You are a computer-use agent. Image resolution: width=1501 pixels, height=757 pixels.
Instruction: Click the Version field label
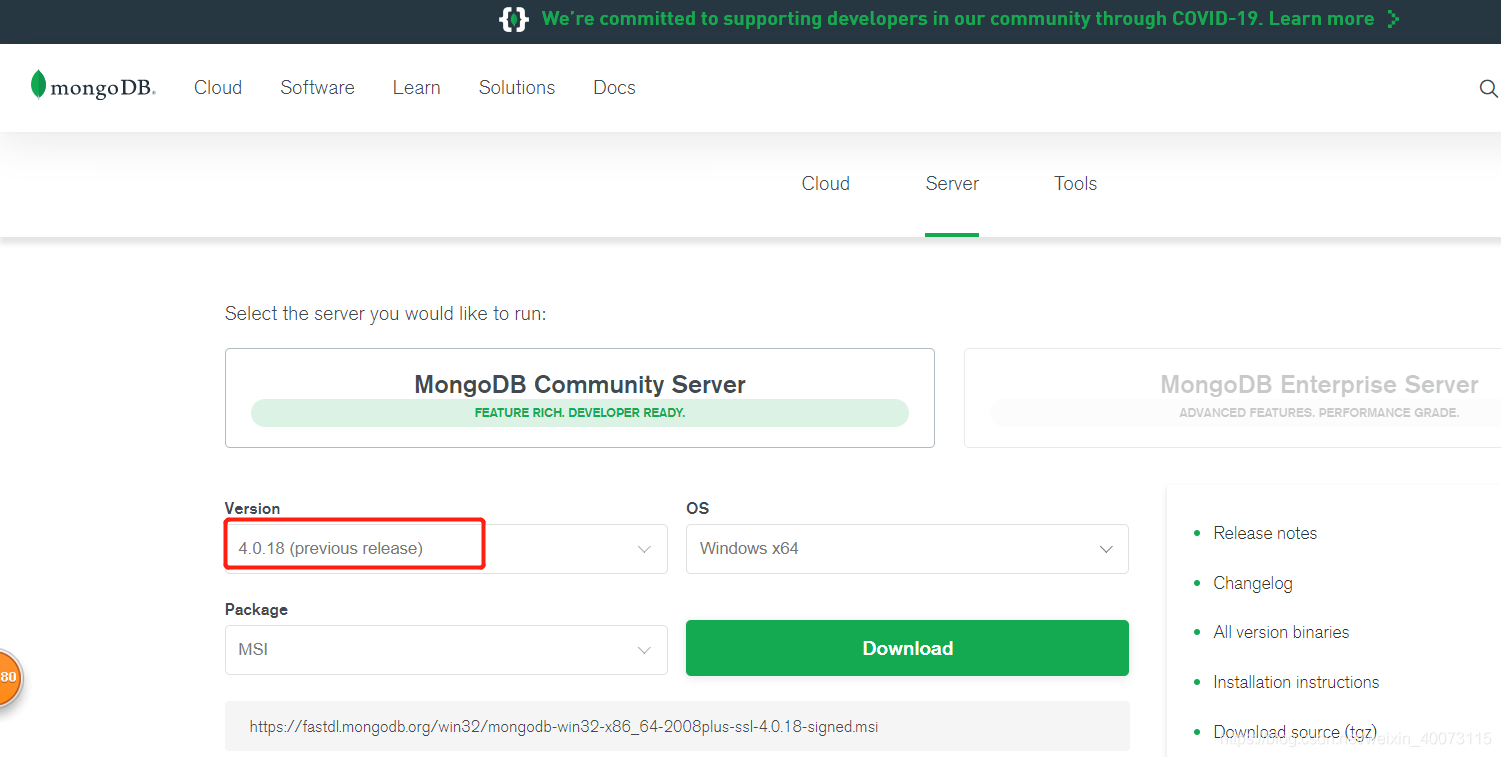click(252, 508)
